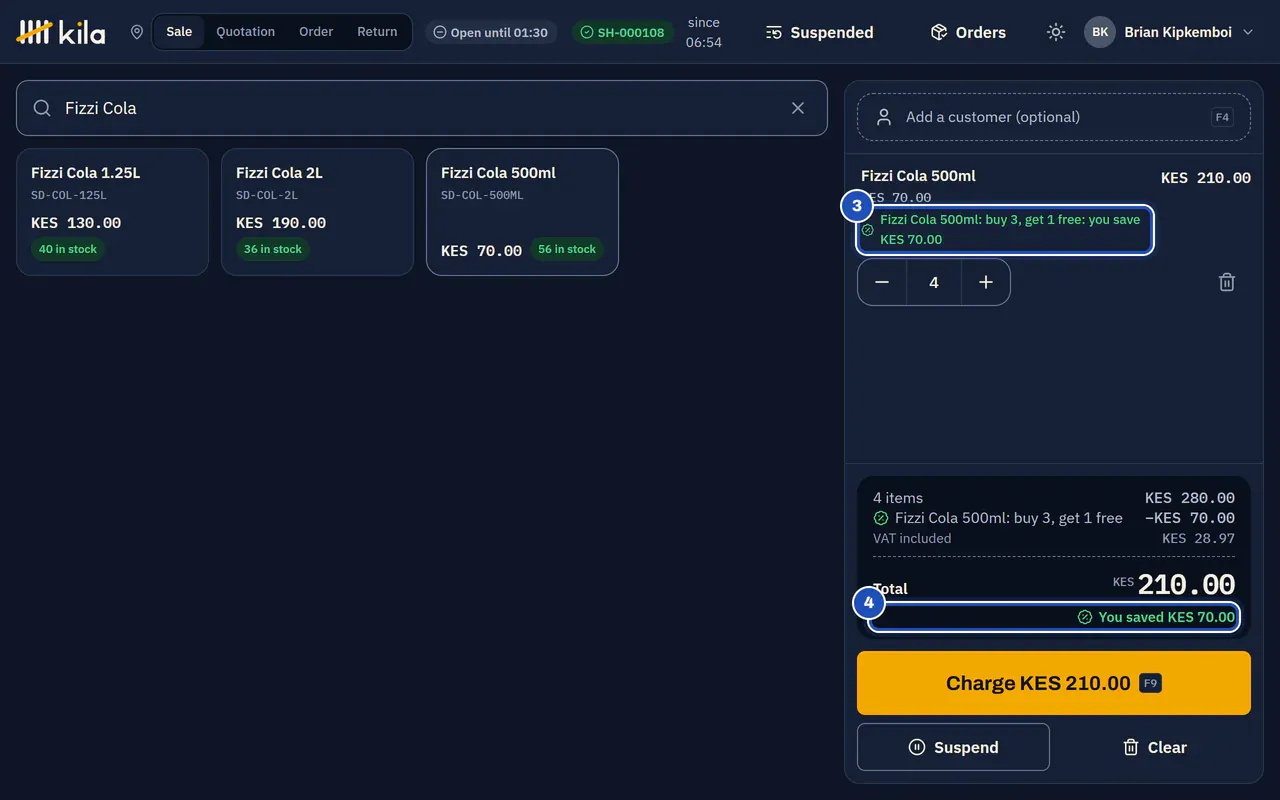Select the Return mode tab

coord(377,32)
